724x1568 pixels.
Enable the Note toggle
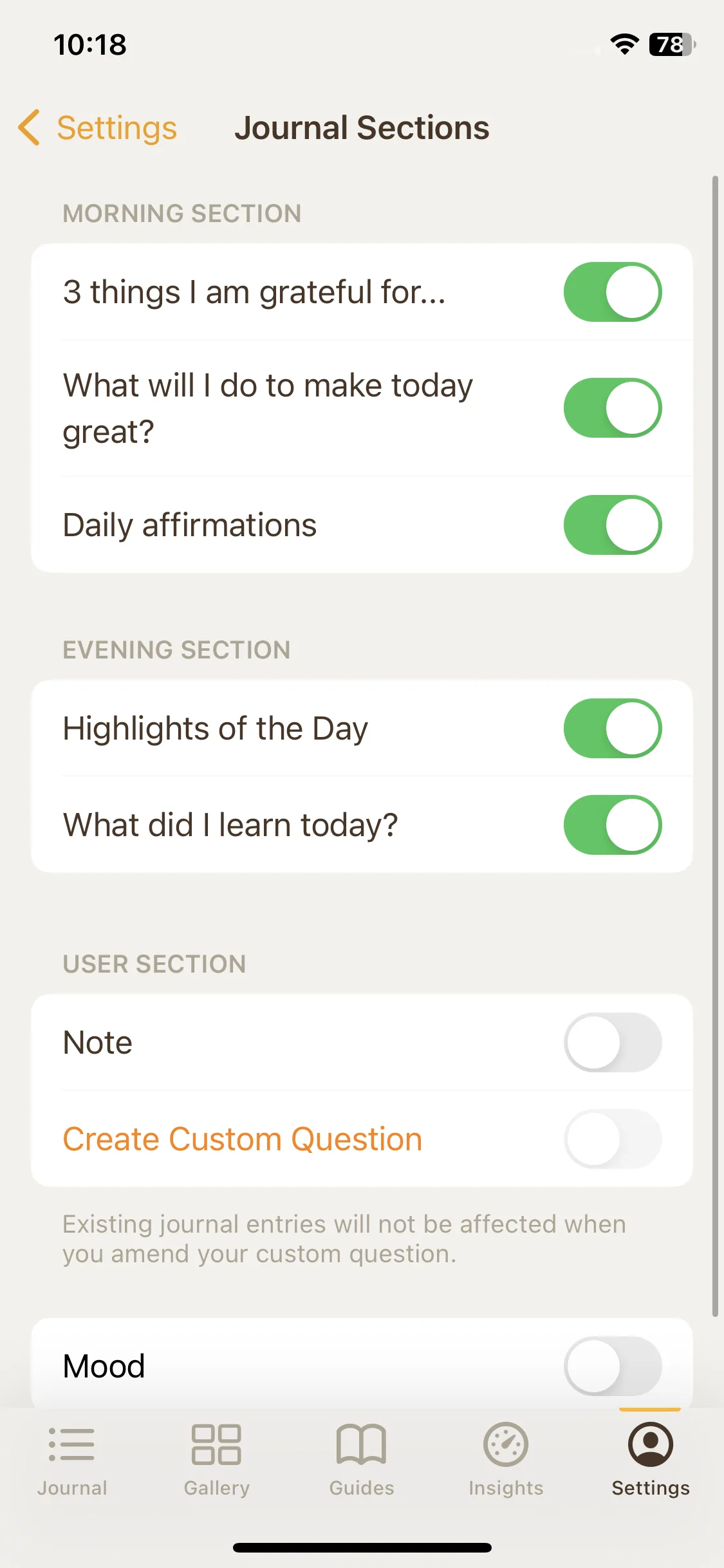click(x=613, y=1042)
